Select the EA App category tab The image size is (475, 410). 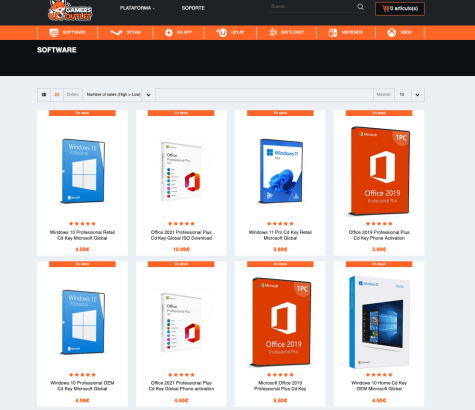(x=178, y=32)
